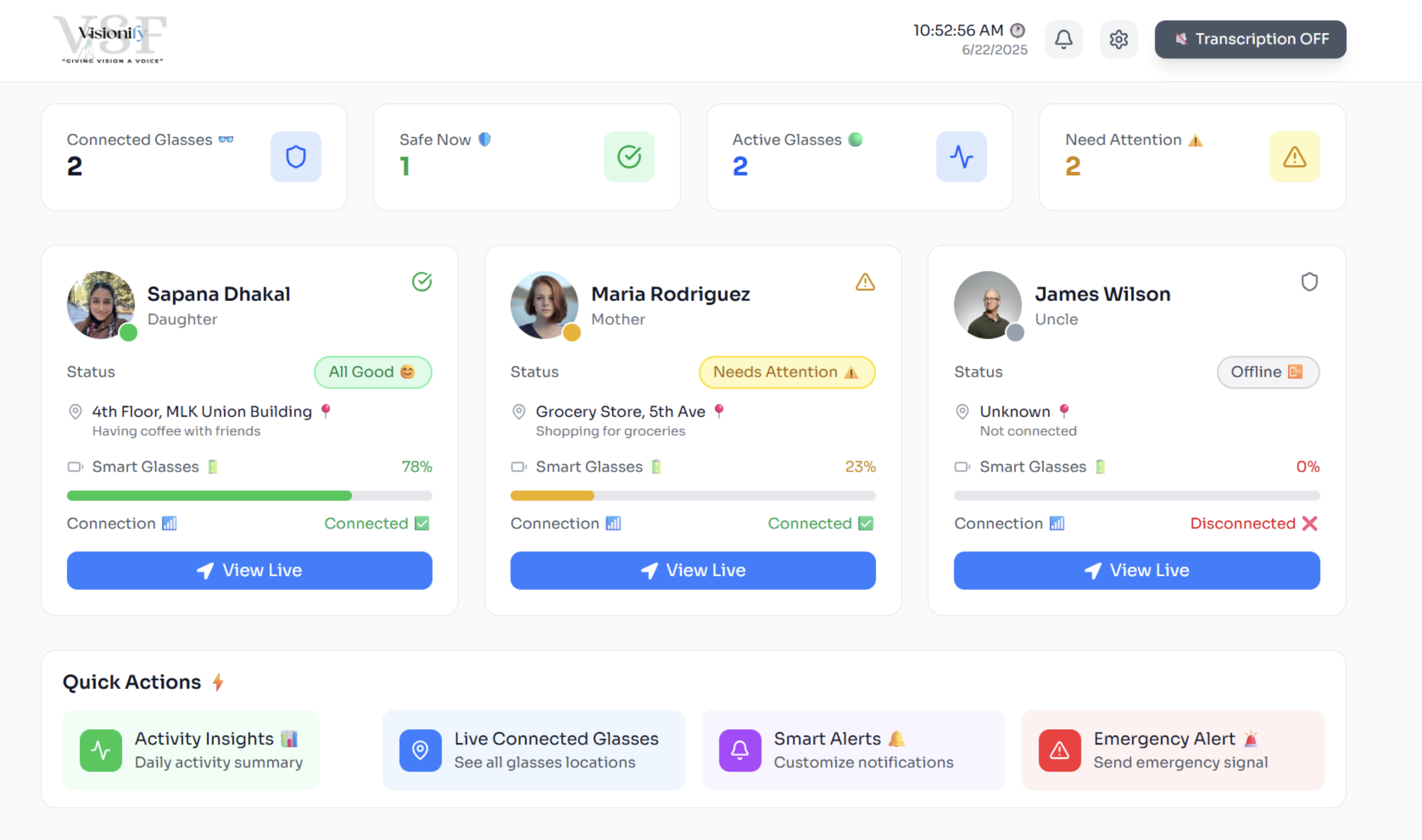Click the Need Attention warning icon
The width and height of the screenshot is (1422, 840).
[1294, 157]
